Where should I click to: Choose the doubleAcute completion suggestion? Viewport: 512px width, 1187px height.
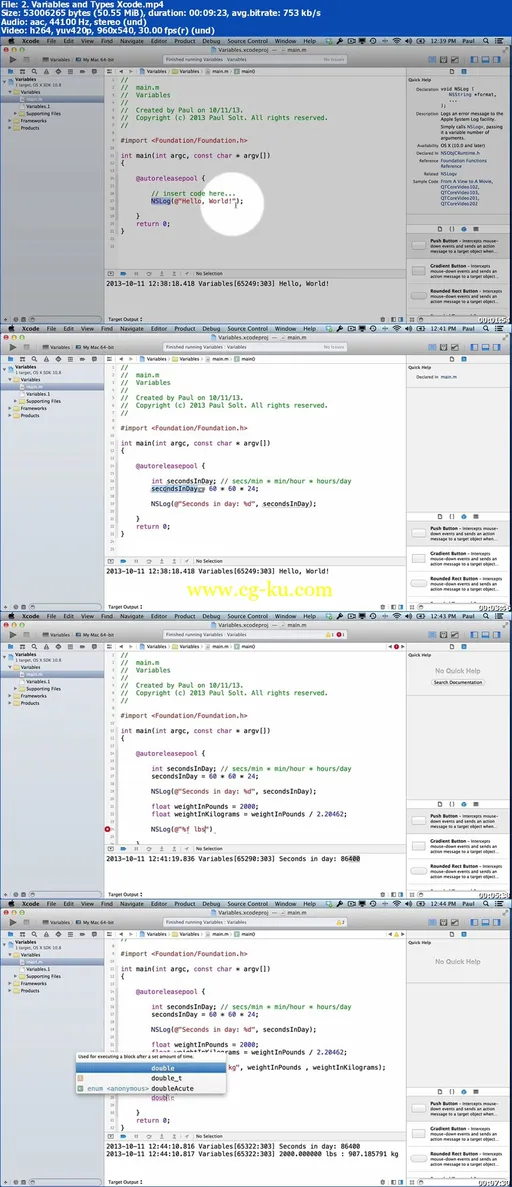(x=150, y=1089)
